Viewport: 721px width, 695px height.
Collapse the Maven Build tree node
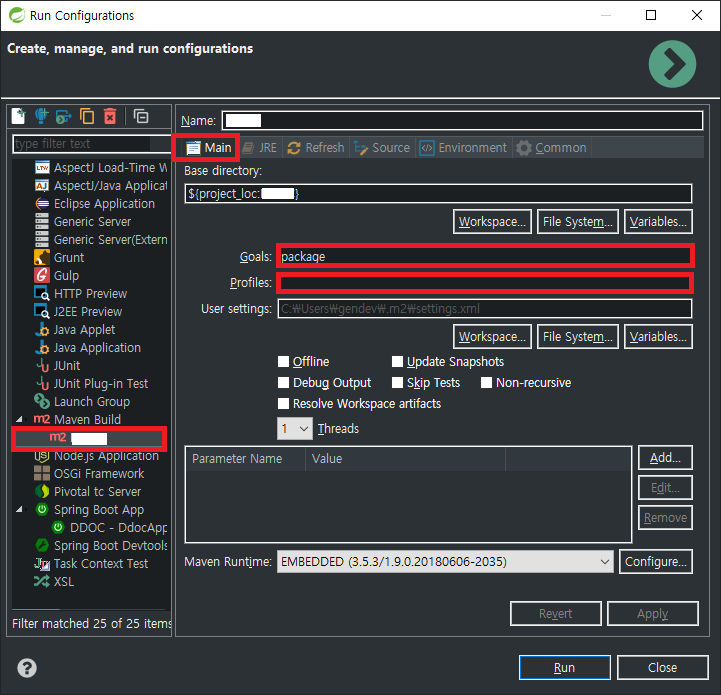pyautogui.click(x=20, y=420)
